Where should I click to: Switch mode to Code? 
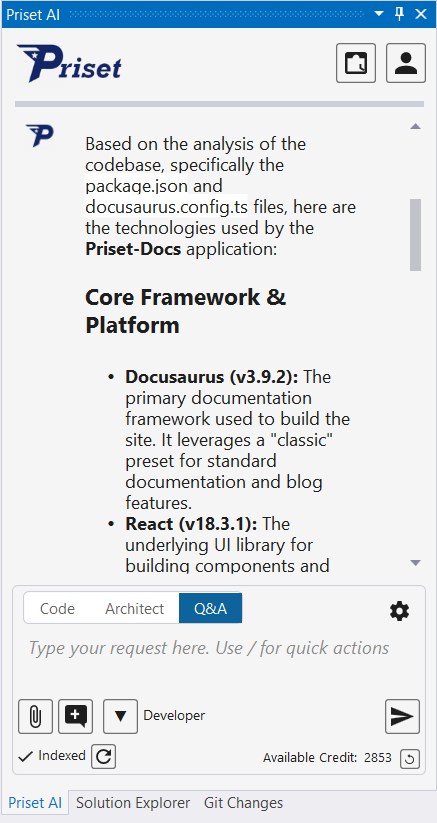click(58, 608)
